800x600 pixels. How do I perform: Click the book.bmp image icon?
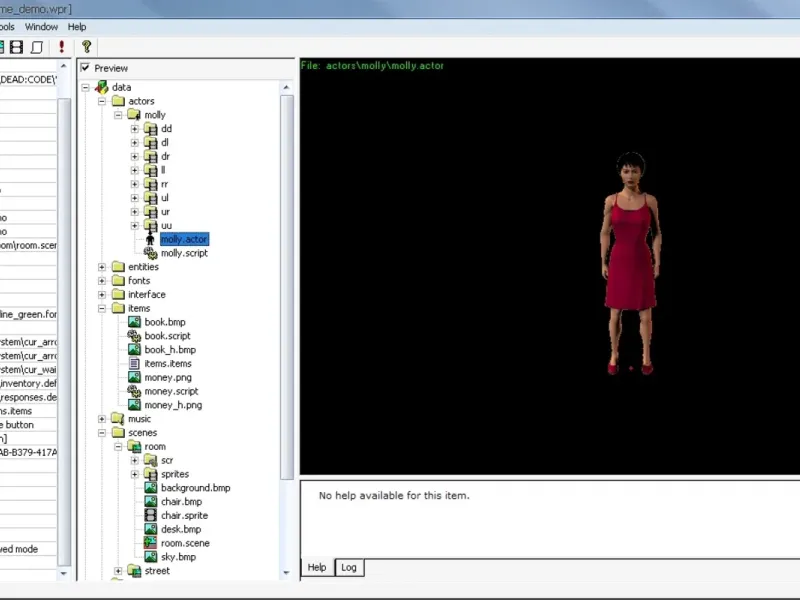[x=134, y=322]
